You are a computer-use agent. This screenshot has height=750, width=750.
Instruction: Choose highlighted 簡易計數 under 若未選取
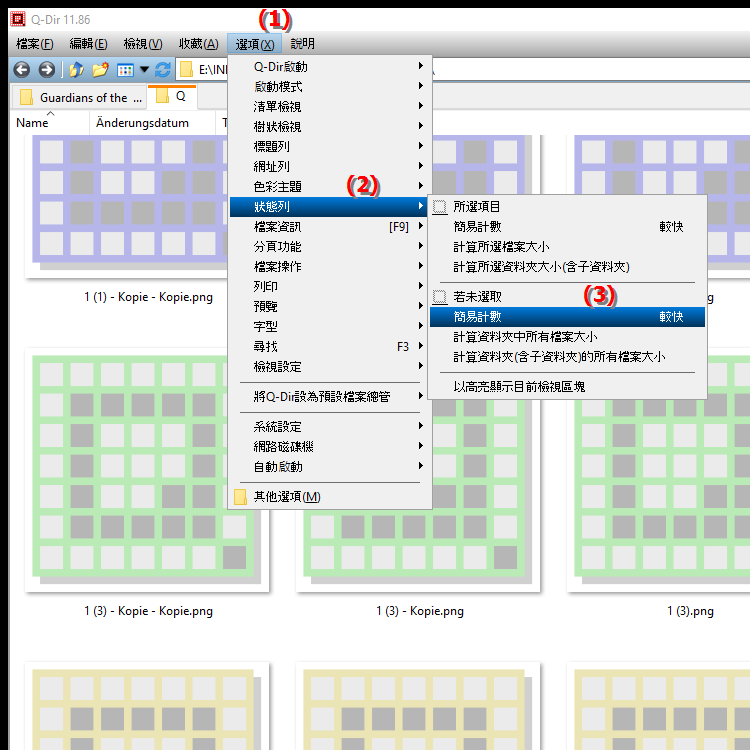point(567,317)
